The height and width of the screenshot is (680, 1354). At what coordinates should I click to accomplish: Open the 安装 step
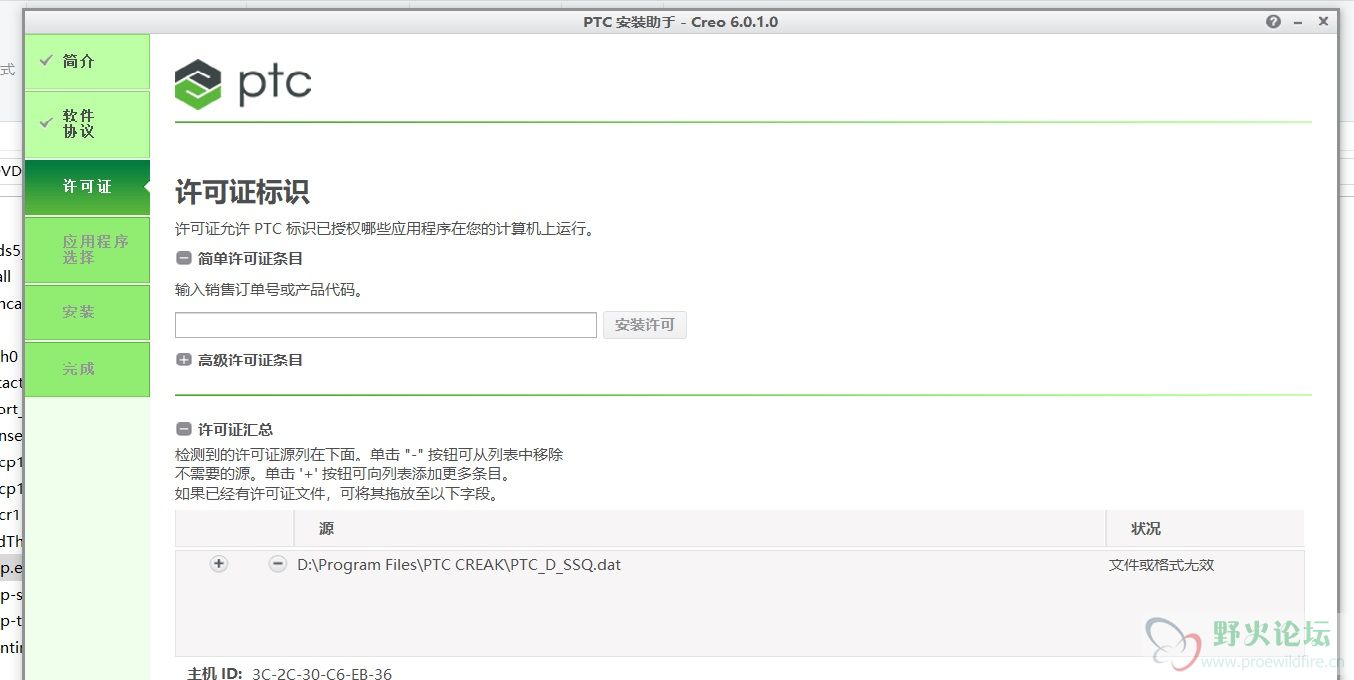coord(87,312)
